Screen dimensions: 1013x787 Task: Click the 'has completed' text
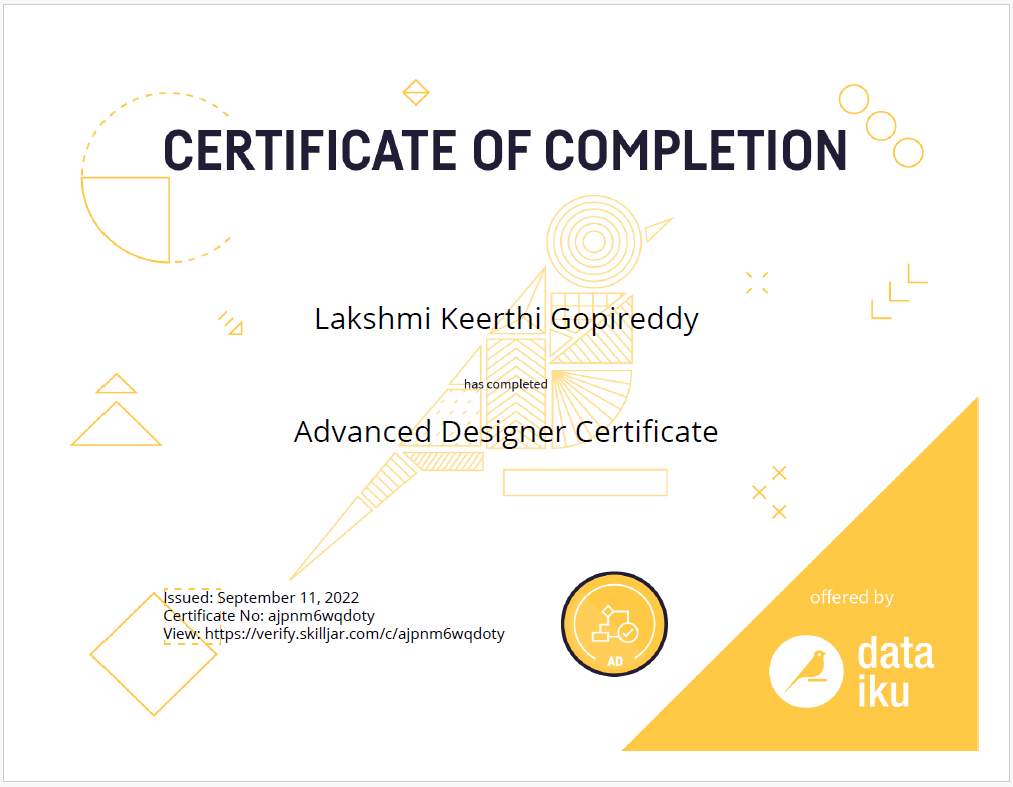click(x=505, y=384)
